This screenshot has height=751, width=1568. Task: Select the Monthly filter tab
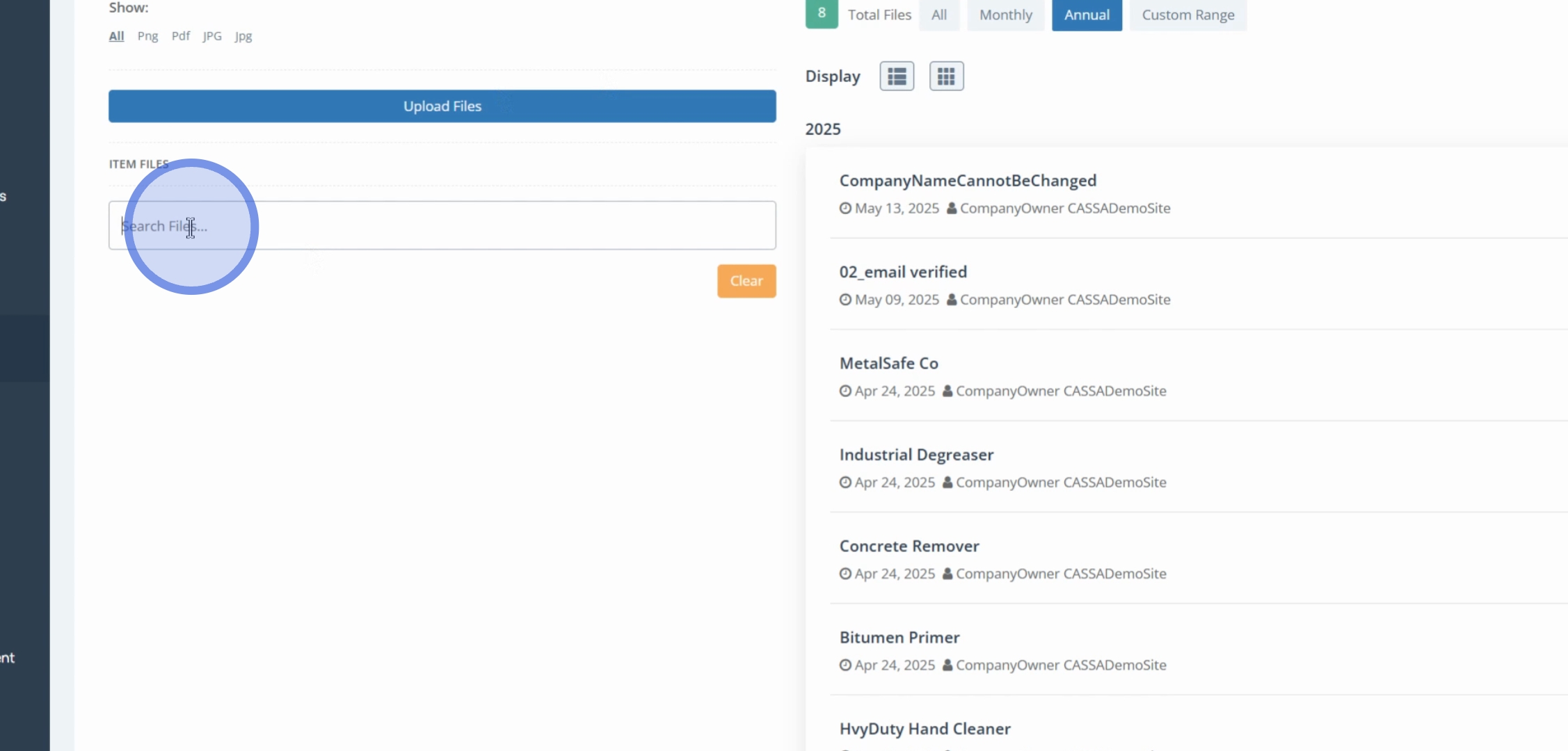pyautogui.click(x=1005, y=15)
